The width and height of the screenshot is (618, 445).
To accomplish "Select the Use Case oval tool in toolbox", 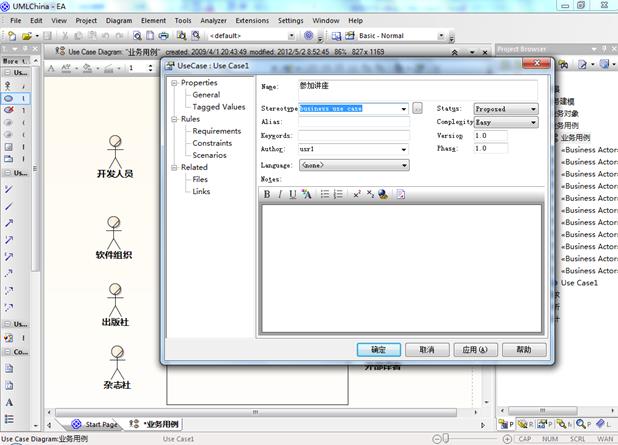I will click(8, 98).
